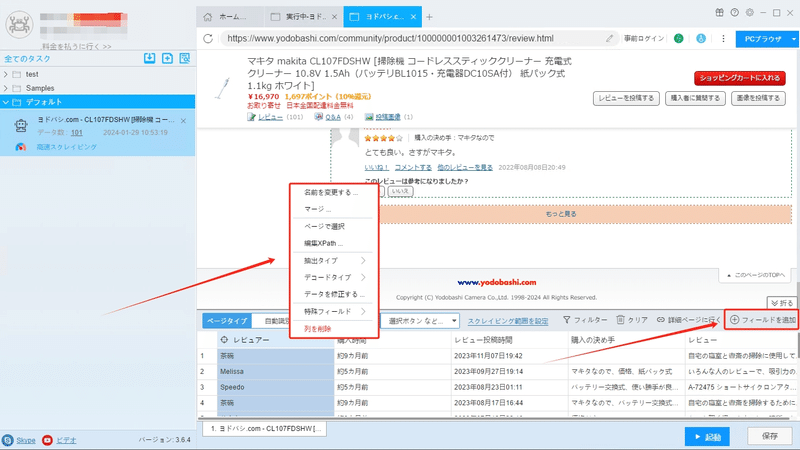Viewport: 800px width, 450px height.
Task: Collapse the デフォルト folder
Action: 6,102
